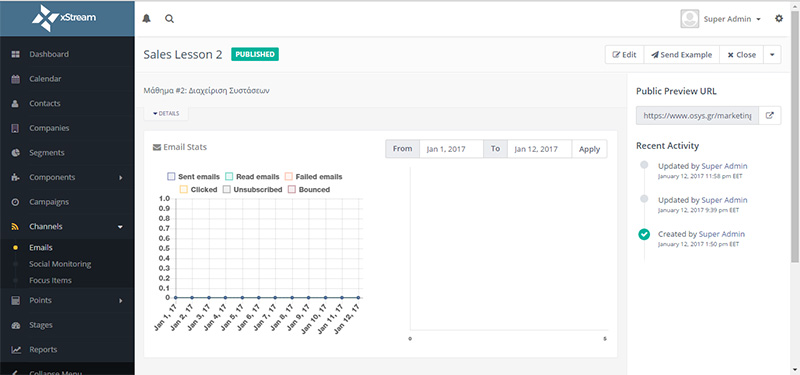Click the Segments pie chart icon
The width and height of the screenshot is (800, 375).
click(15, 153)
